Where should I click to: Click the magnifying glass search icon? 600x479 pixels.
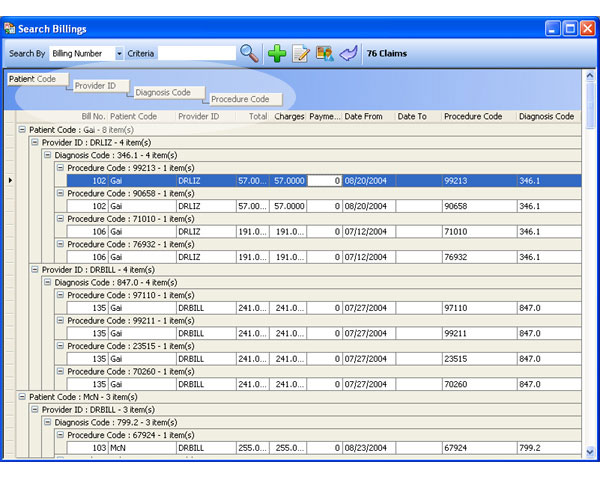pyautogui.click(x=249, y=53)
